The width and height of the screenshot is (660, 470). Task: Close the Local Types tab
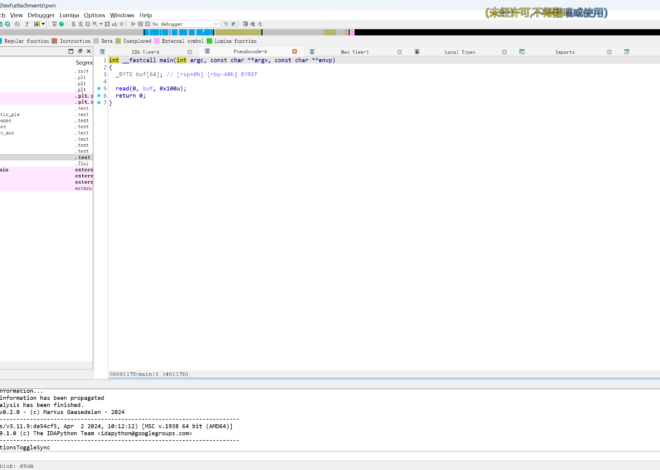click(504, 52)
